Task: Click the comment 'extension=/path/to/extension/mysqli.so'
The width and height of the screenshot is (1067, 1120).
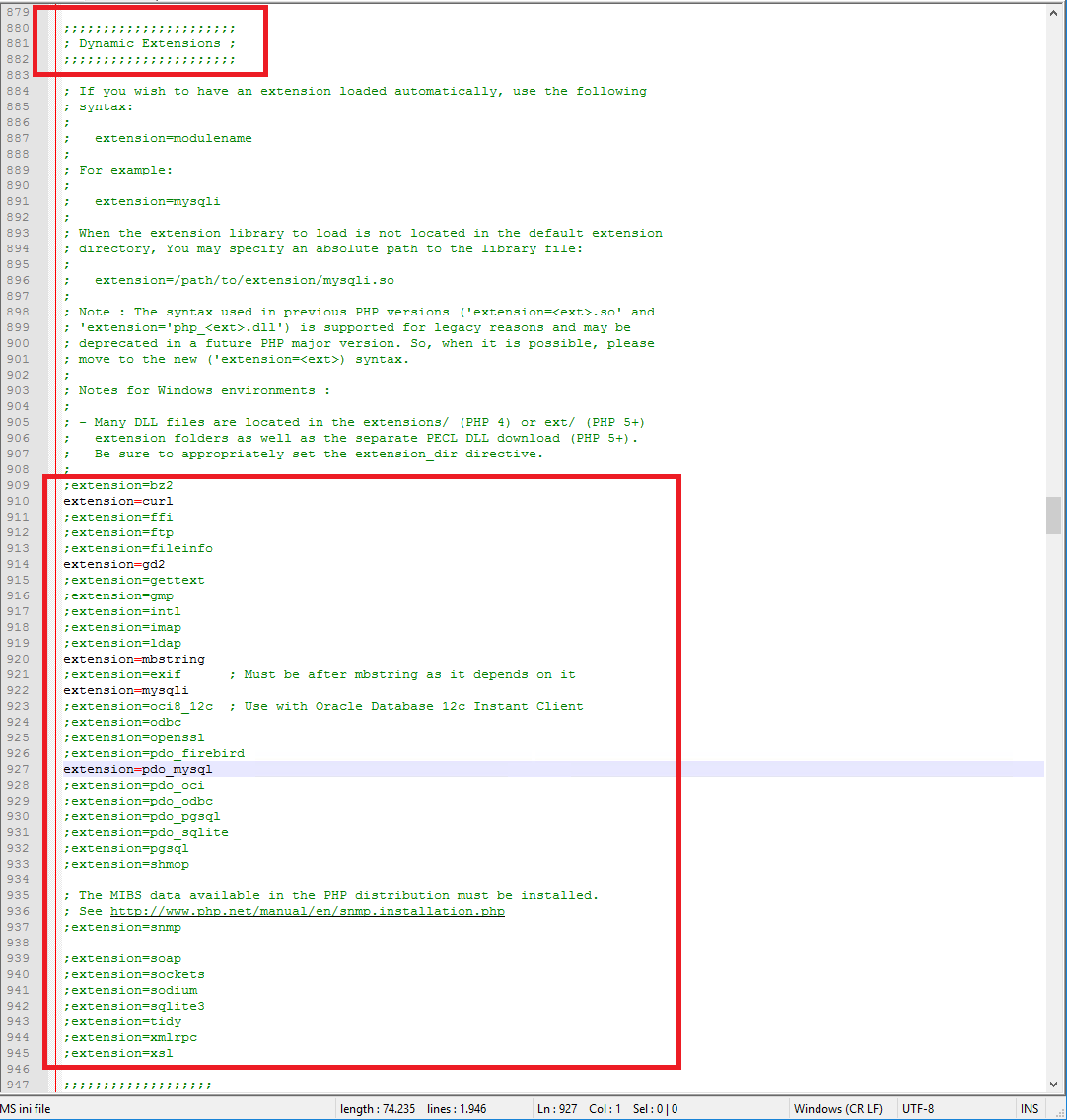Action: tap(245, 281)
